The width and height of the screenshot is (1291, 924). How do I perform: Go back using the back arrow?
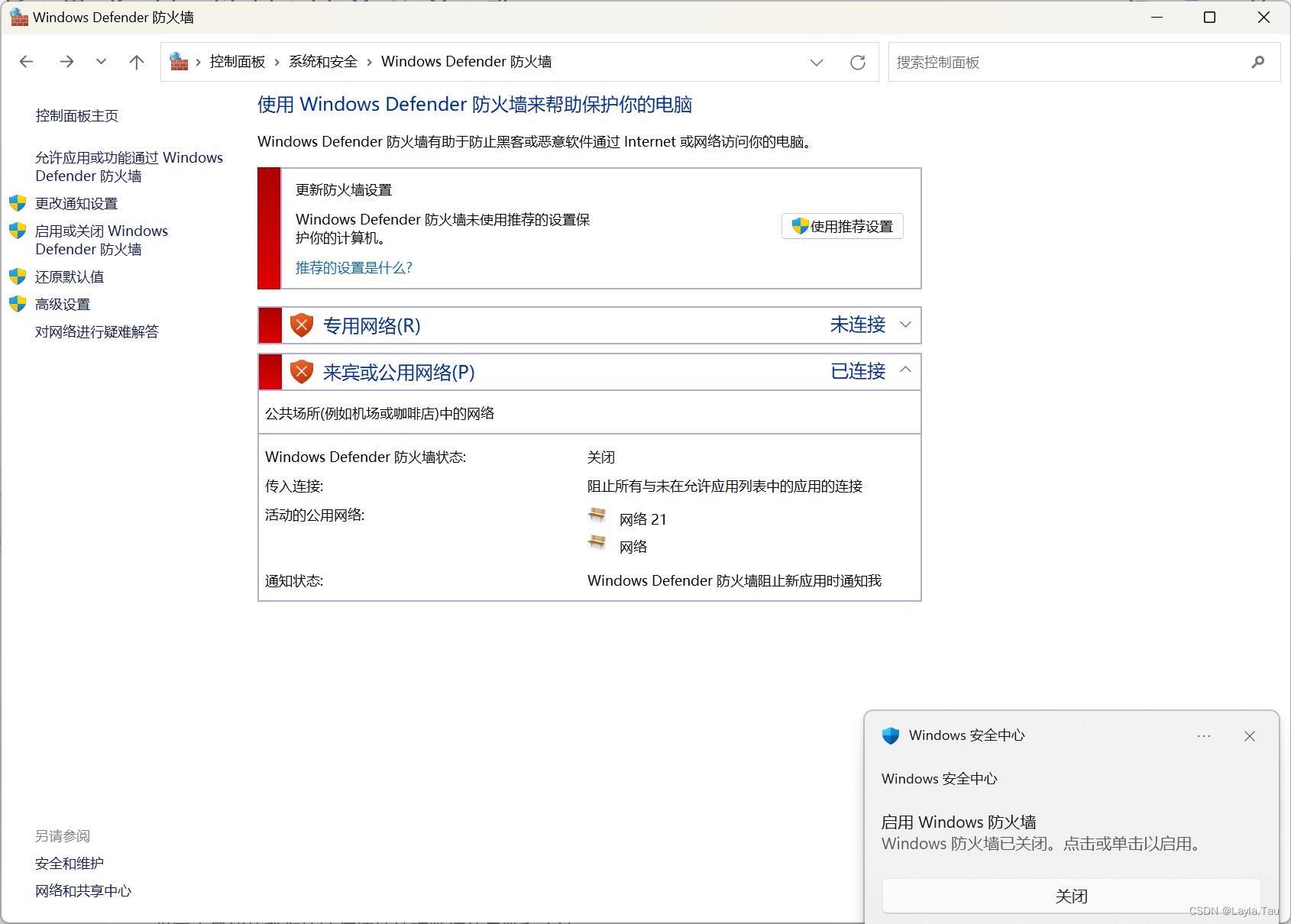click(x=27, y=62)
